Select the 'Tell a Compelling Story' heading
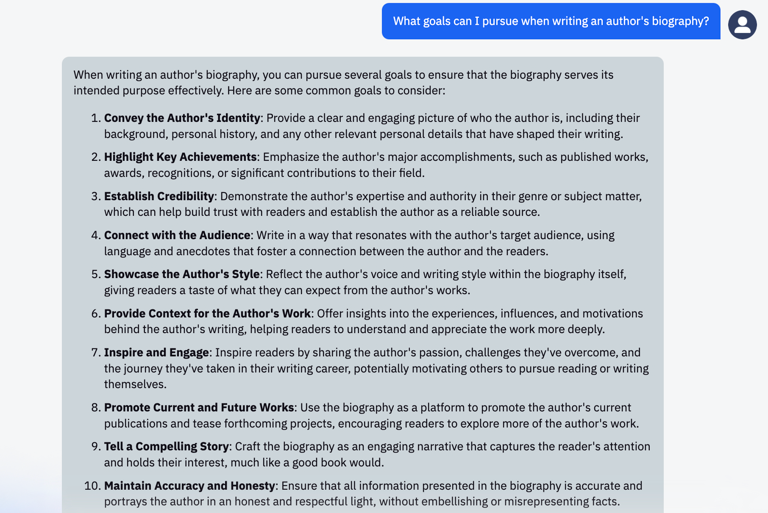 click(x=167, y=446)
